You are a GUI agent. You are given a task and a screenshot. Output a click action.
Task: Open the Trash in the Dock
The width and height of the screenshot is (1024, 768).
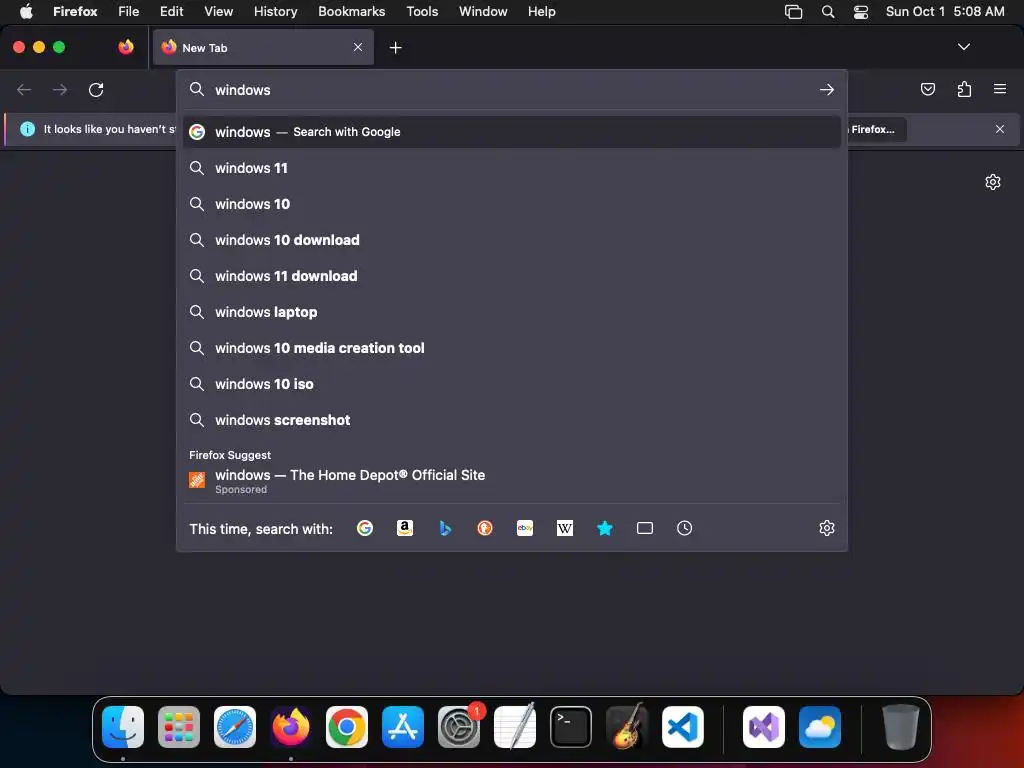pyautogui.click(x=901, y=726)
